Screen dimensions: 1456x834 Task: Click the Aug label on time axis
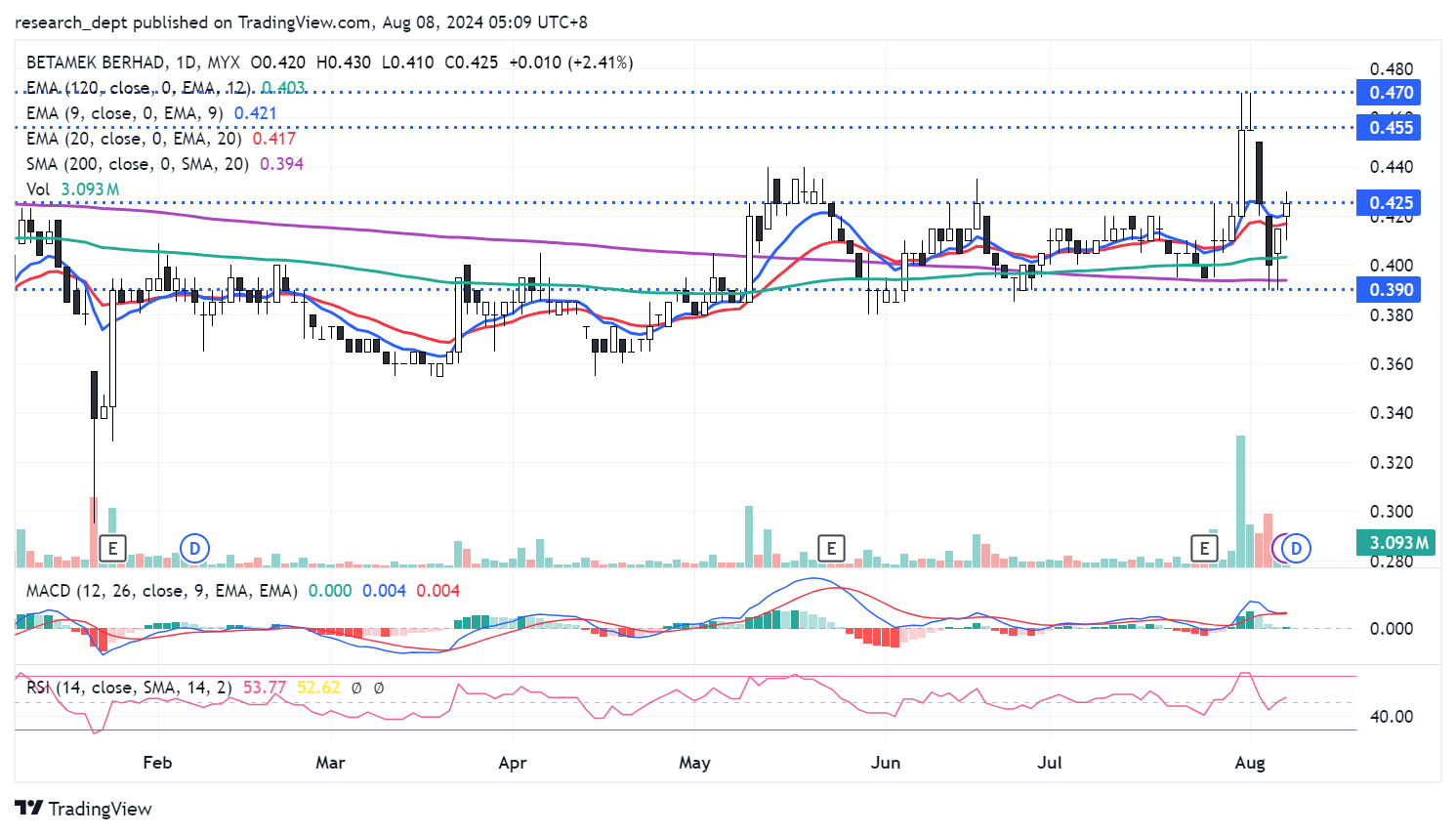coord(1249,763)
